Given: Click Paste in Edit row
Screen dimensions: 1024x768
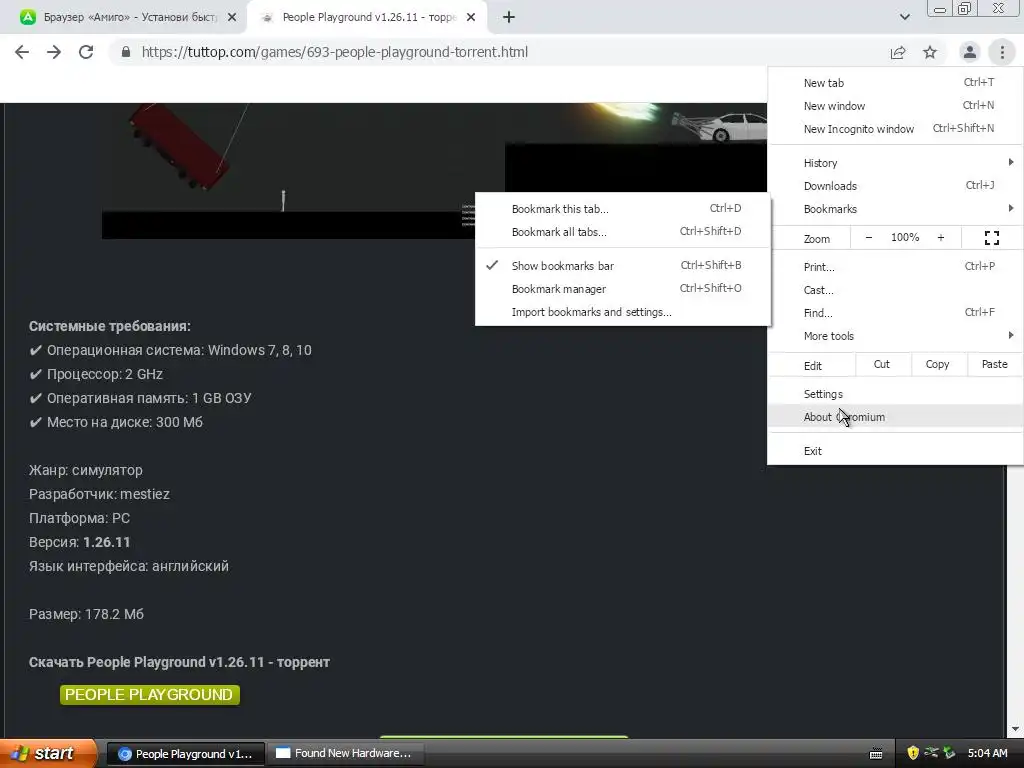Looking at the screenshot, I should pos(994,364).
